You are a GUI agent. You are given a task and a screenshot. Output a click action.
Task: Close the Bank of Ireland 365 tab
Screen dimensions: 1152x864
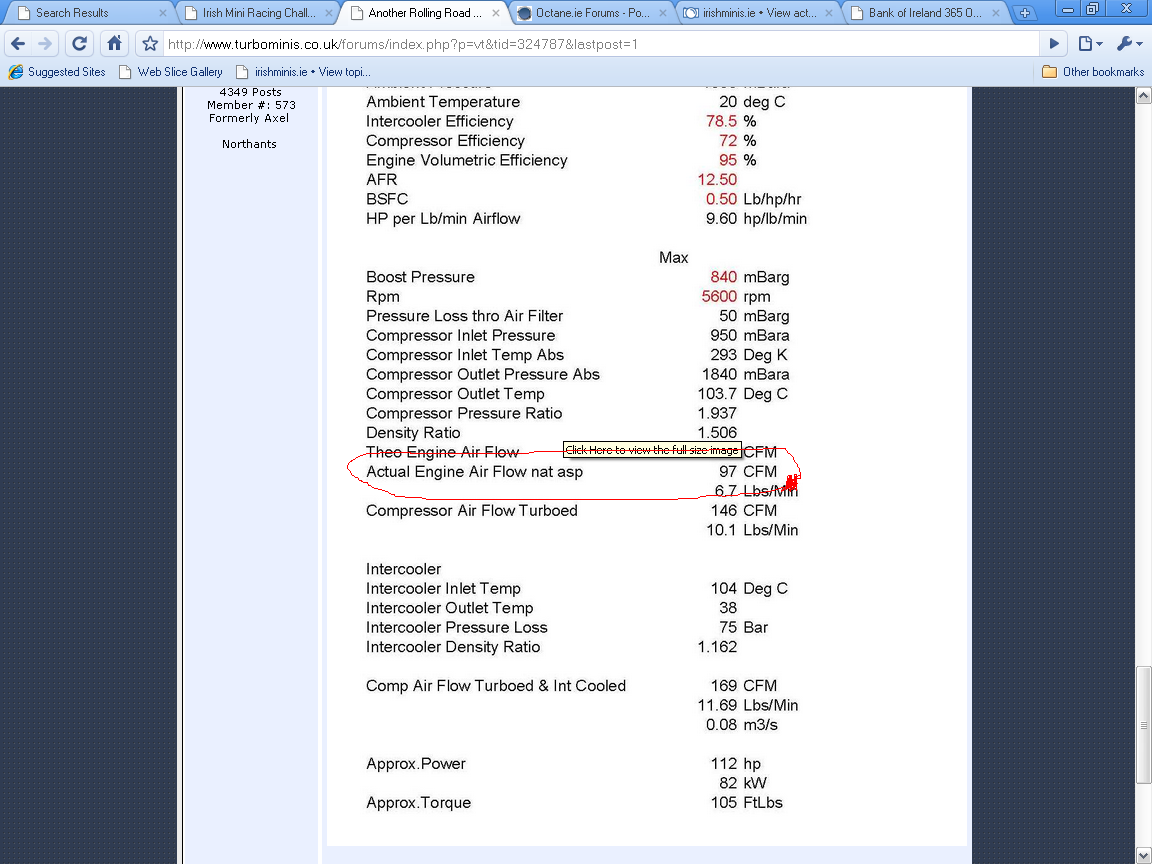point(996,13)
